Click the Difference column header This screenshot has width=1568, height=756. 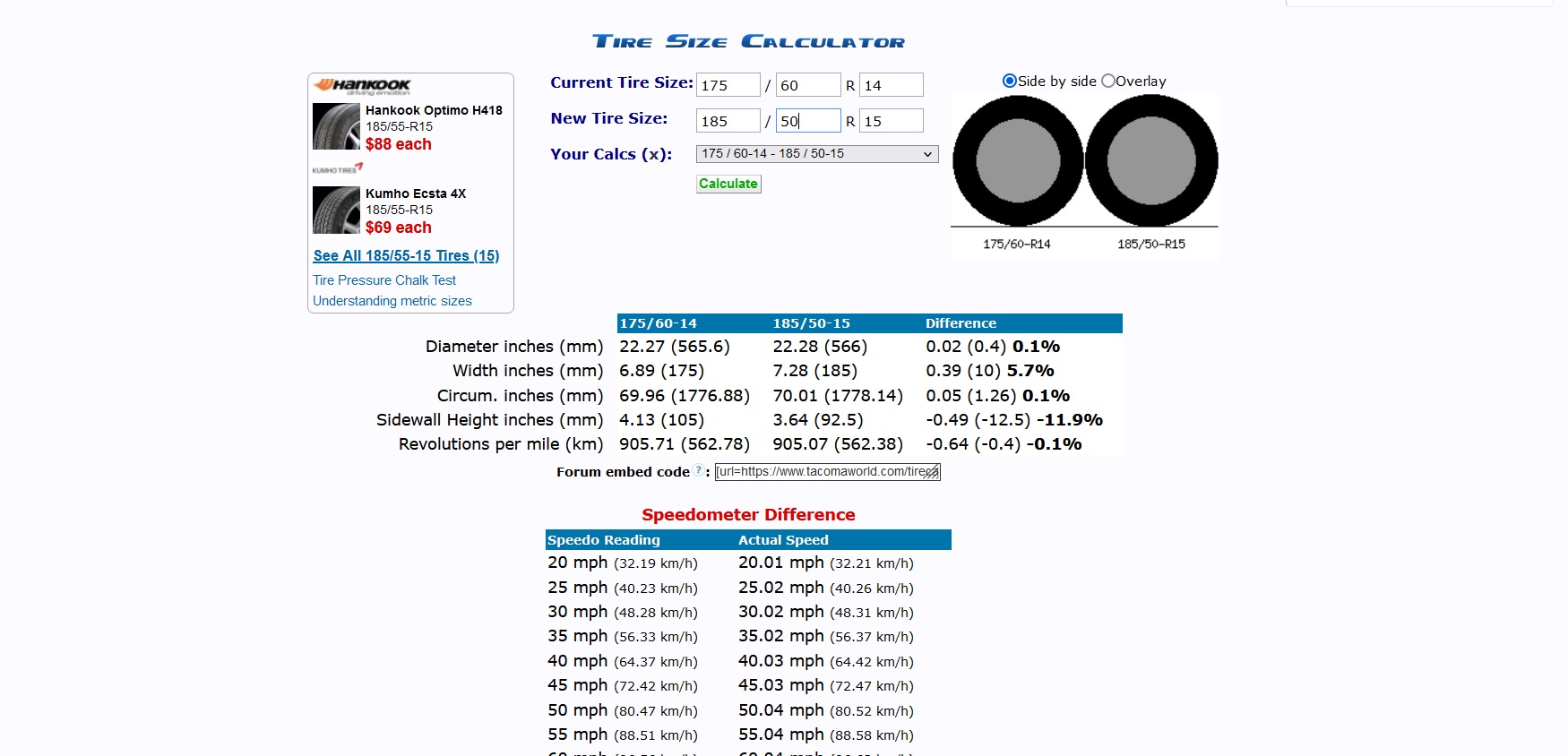[x=961, y=323]
